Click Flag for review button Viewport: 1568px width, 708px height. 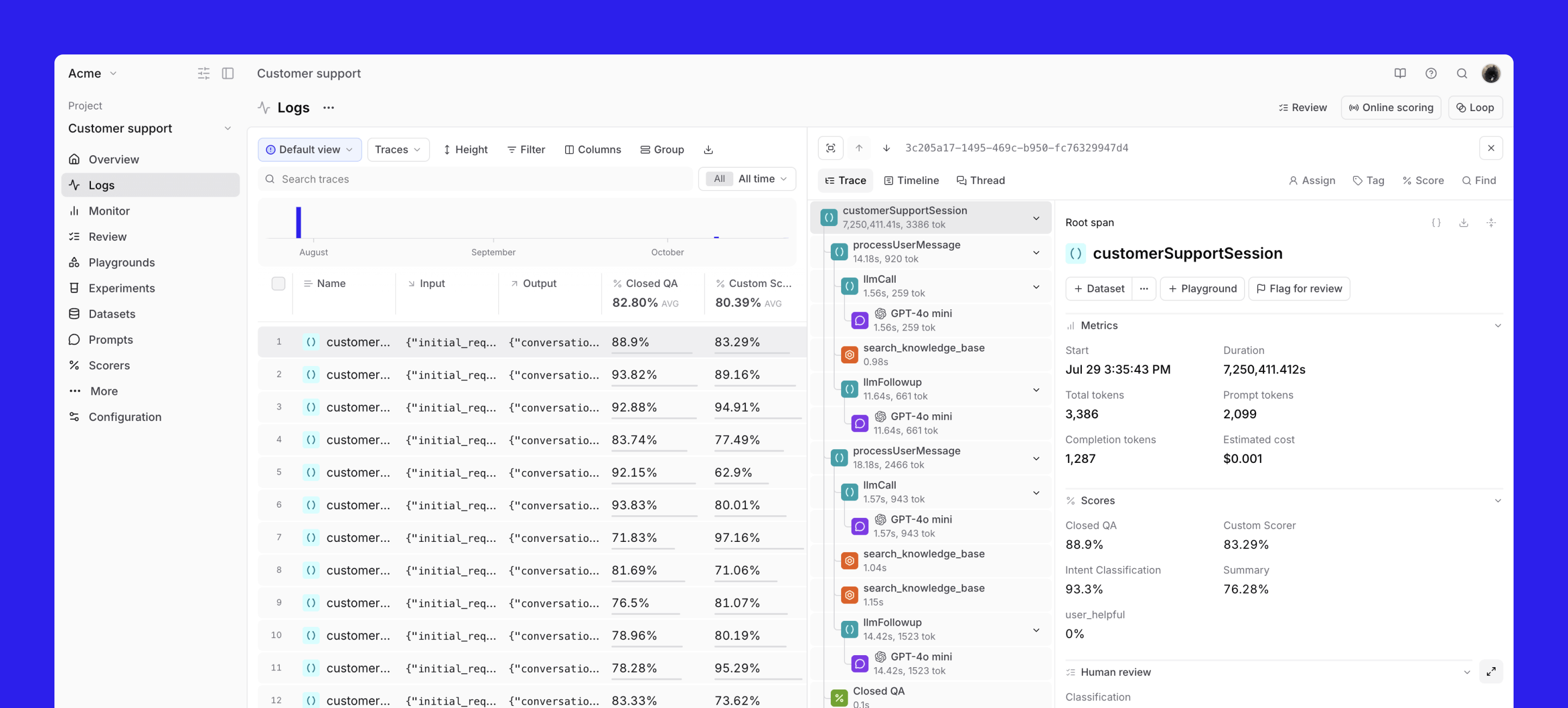(x=1299, y=289)
